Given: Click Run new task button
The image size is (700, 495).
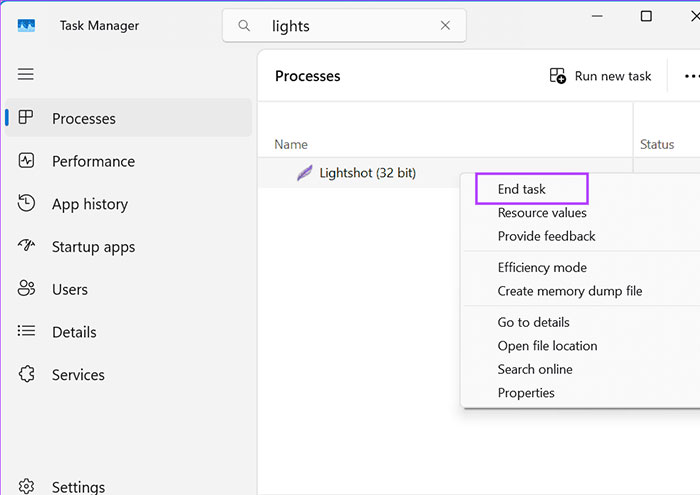Looking at the screenshot, I should pos(600,76).
